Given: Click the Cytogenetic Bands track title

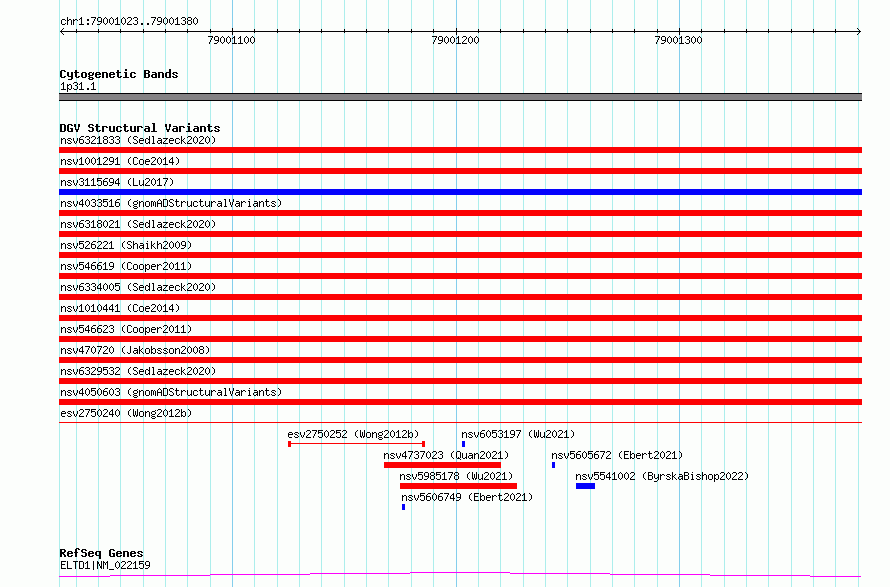Looking at the screenshot, I should tap(119, 74).
